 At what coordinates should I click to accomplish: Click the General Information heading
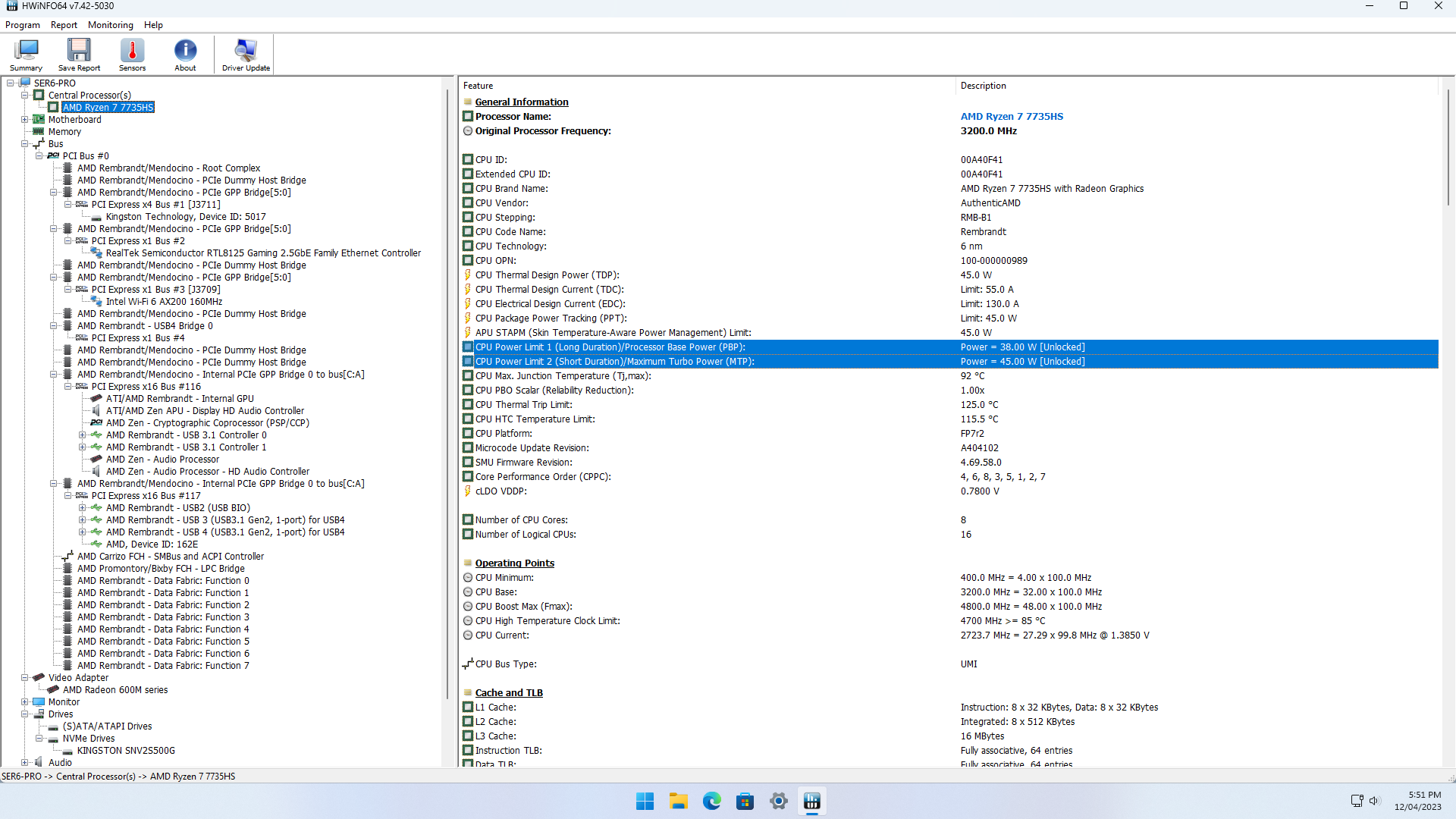(522, 102)
